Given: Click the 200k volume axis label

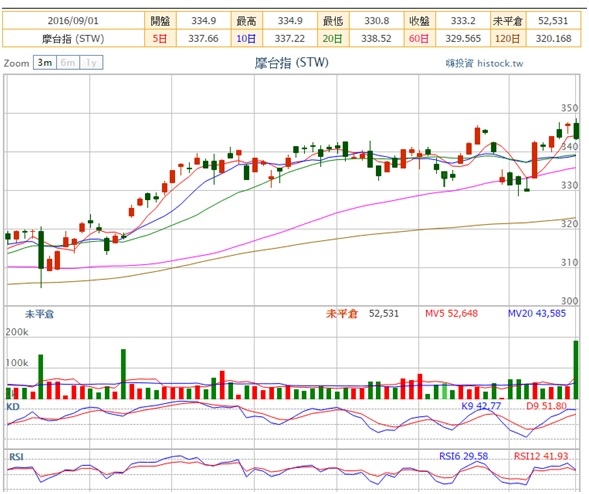Looking at the screenshot, I should coord(17,332).
